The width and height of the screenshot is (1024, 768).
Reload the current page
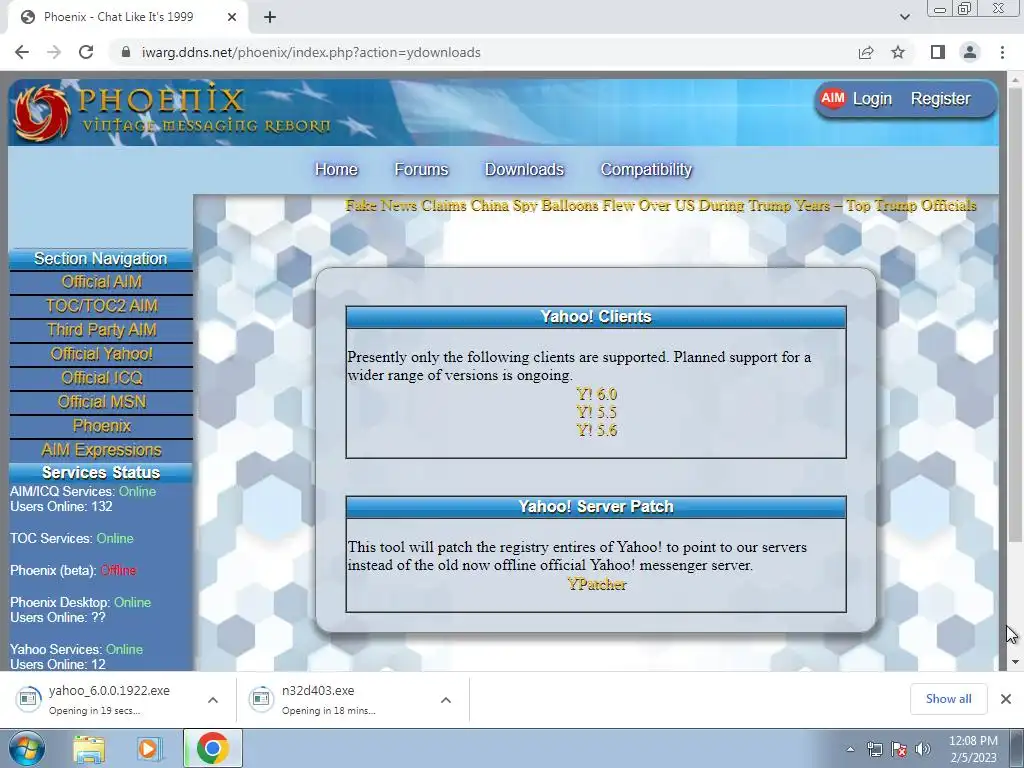point(86,52)
